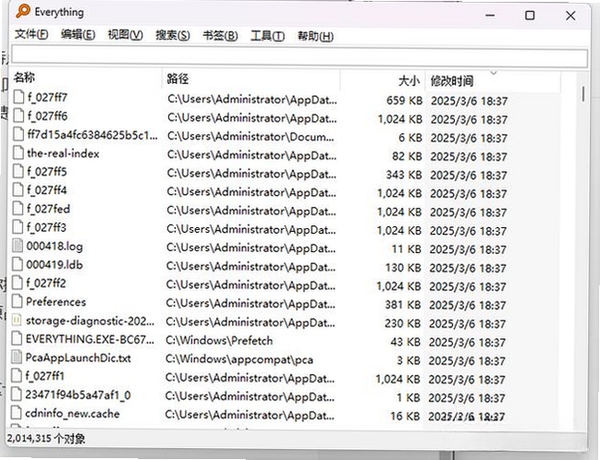Click the 16 KB size cell
The image size is (600, 460).
coord(405,416)
